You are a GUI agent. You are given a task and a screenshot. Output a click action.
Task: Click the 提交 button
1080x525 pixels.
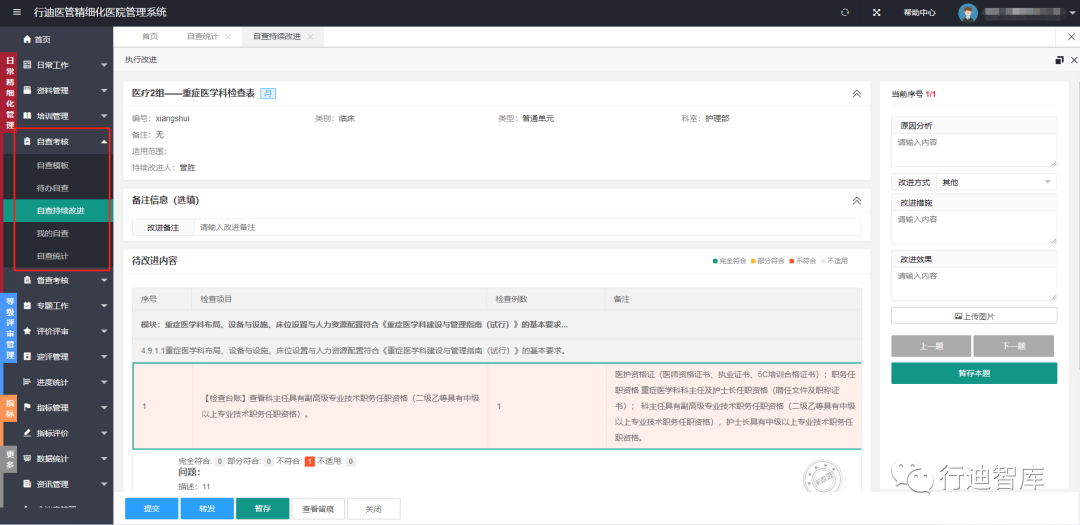coord(152,508)
